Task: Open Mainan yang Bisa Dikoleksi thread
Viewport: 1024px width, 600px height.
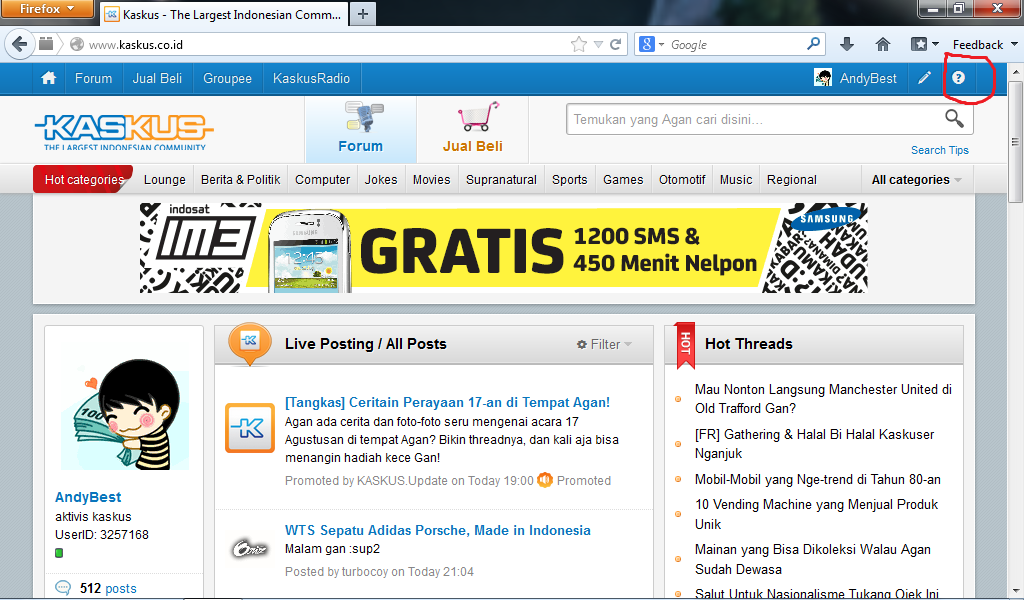Action: (813, 559)
